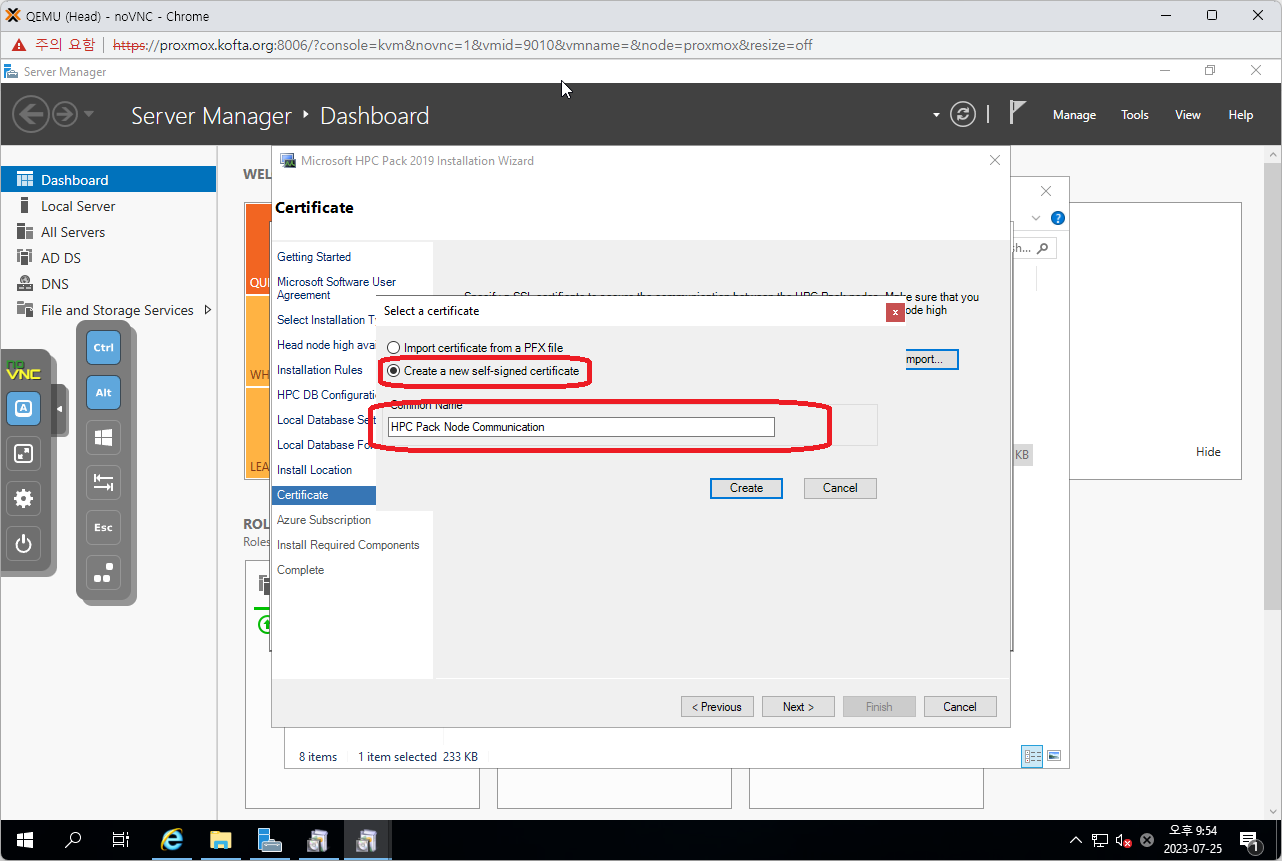The image size is (1282, 861).
Task: Click Next in the installation wizard
Action: click(x=797, y=706)
